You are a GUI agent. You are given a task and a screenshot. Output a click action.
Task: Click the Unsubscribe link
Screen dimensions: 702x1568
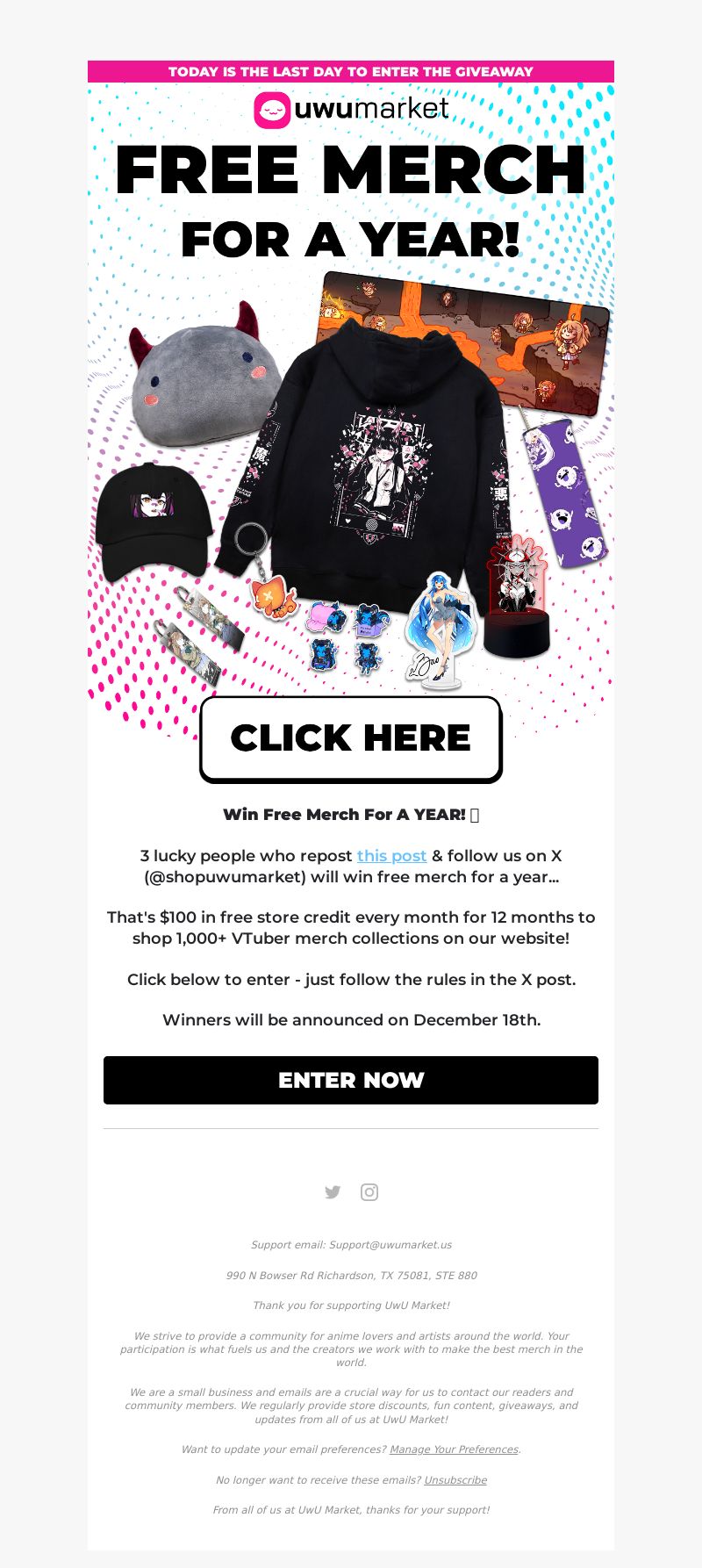pos(455,1480)
